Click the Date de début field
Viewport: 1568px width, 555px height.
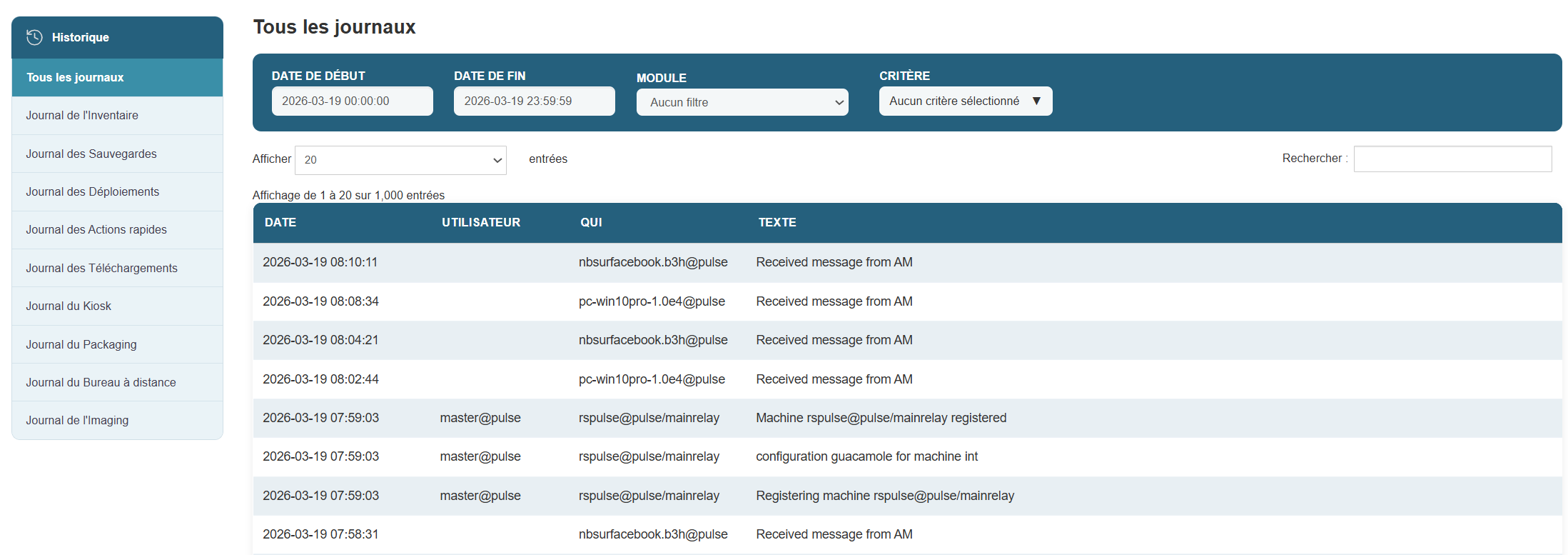pyautogui.click(x=352, y=101)
